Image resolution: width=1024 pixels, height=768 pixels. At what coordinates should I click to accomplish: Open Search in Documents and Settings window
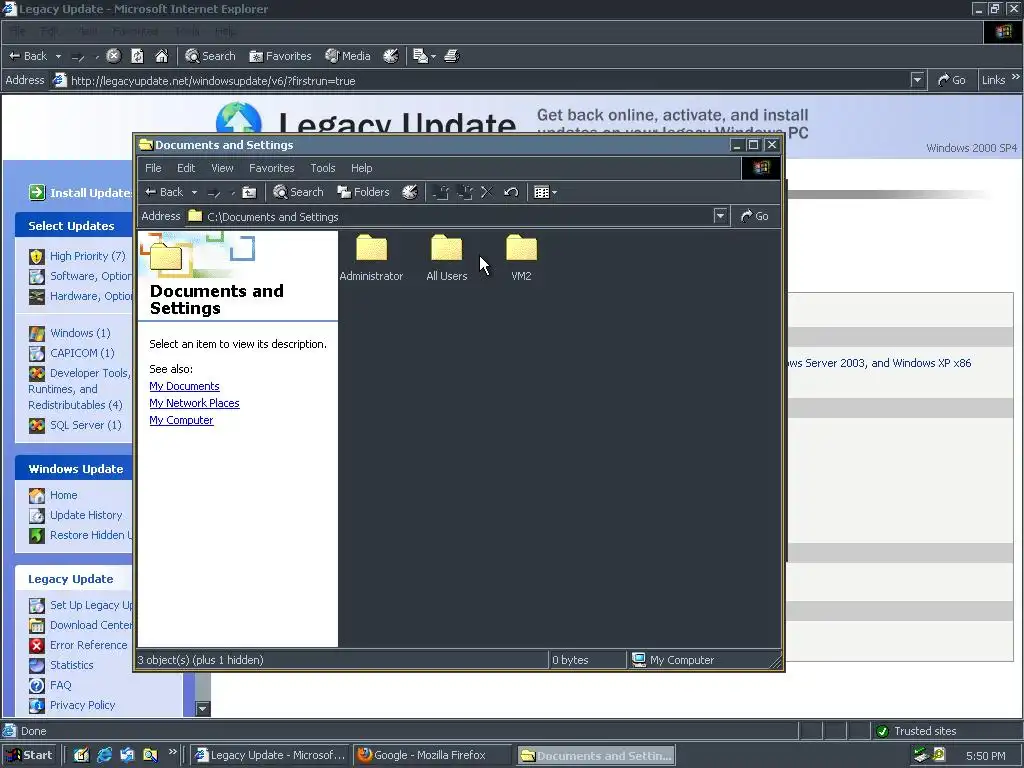point(298,192)
